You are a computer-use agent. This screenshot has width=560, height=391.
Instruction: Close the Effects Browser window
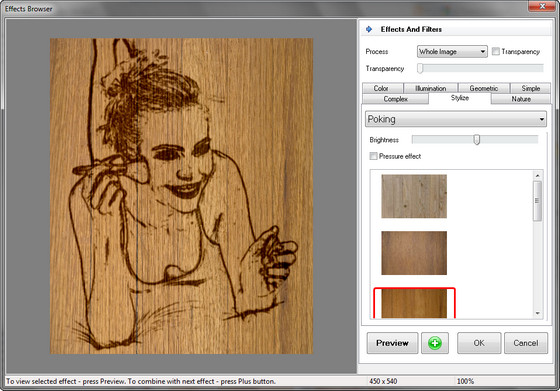pyautogui.click(x=542, y=6)
